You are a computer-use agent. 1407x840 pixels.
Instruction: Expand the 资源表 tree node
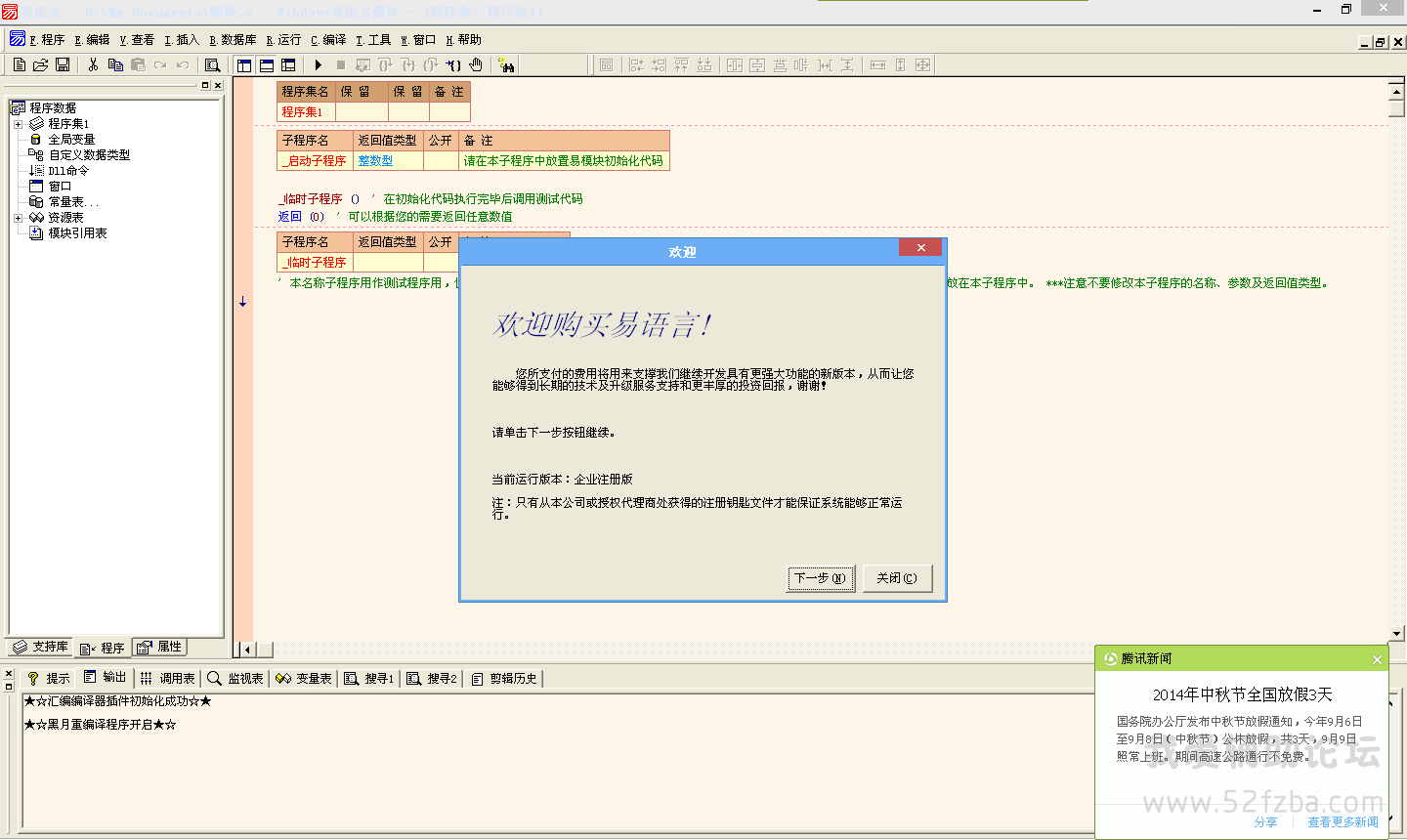pyautogui.click(x=18, y=218)
